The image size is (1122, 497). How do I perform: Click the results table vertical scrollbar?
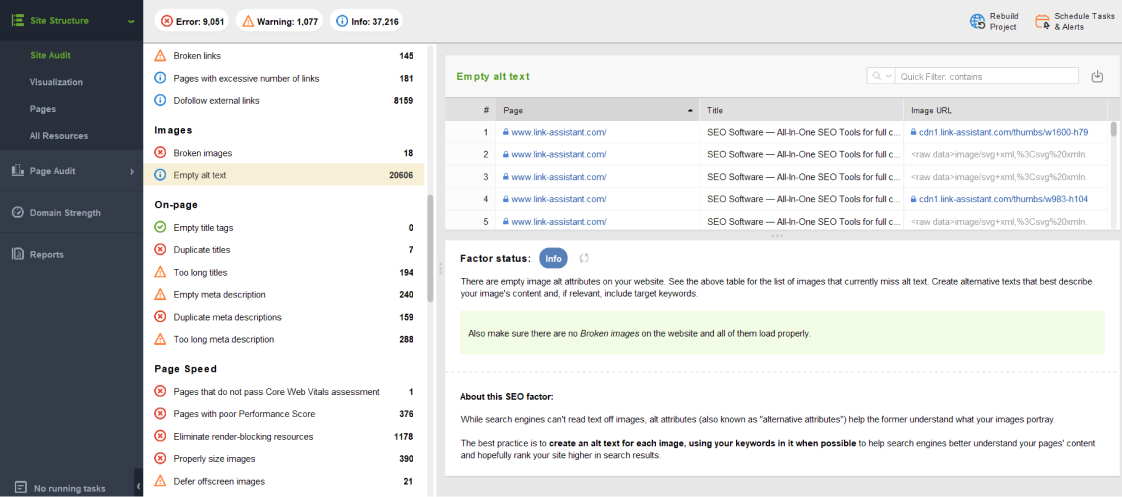click(1113, 129)
